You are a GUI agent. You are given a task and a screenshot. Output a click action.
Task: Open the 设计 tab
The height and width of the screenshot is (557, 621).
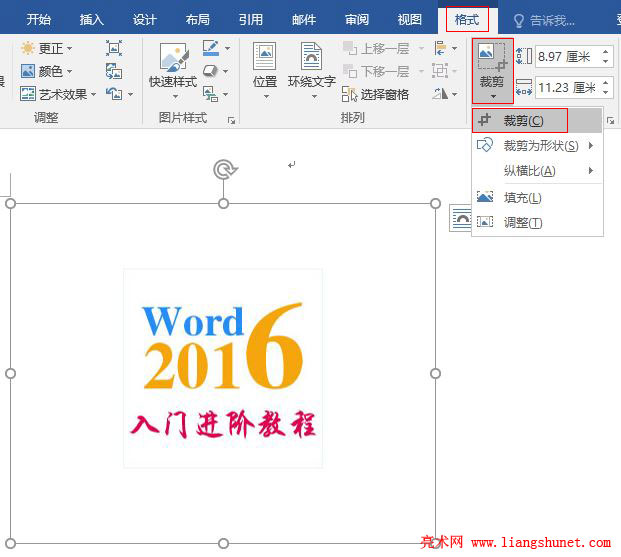coord(145,19)
